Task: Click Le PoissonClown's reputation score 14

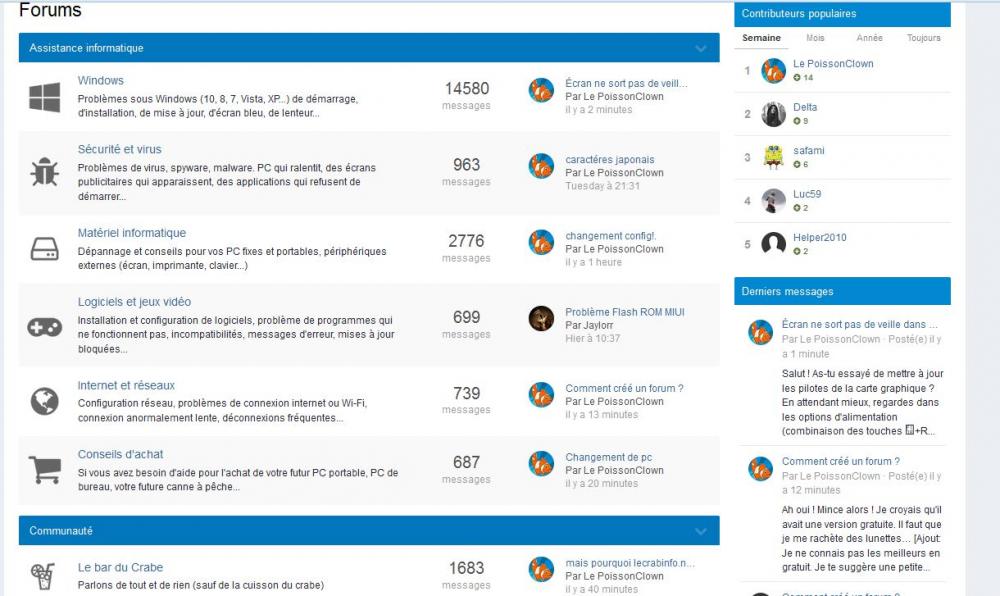Action: coord(804,78)
